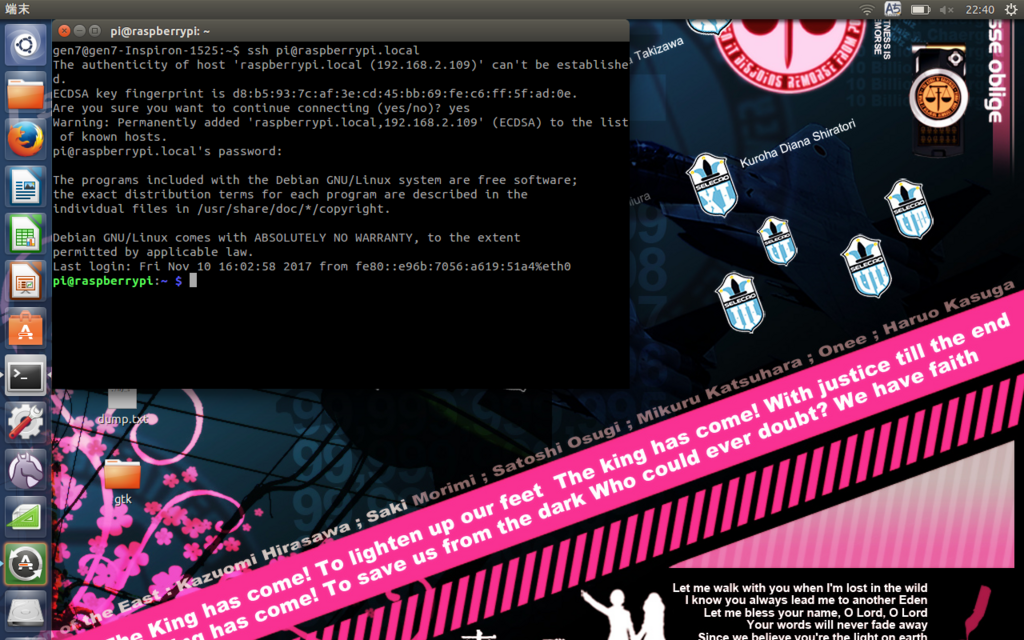This screenshot has width=1024, height=640.
Task: Click the ECDSA key fingerprint line
Action: (315, 93)
